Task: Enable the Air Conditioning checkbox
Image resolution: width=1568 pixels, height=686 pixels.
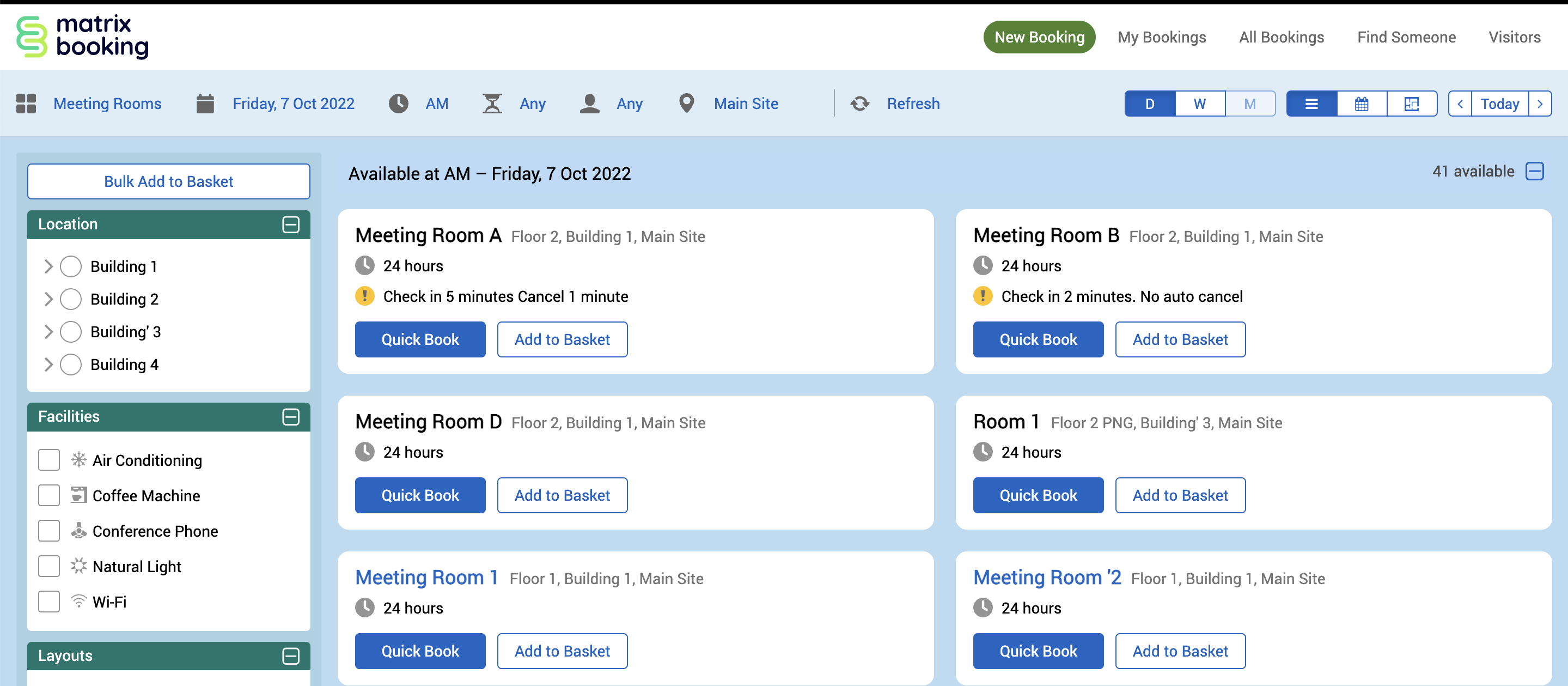Action: [48, 460]
